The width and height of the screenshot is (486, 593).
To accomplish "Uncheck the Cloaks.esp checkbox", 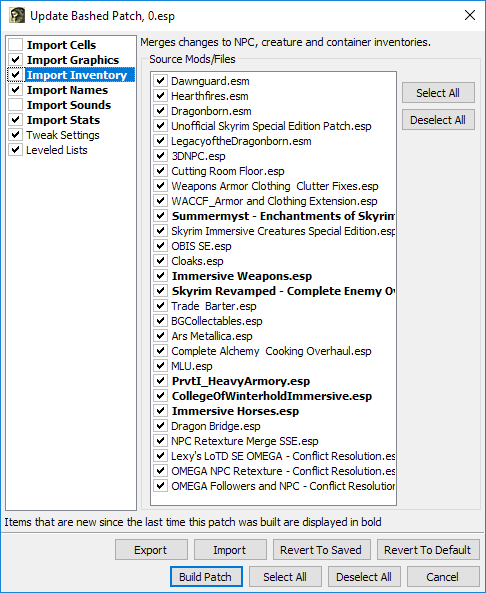I will (x=160, y=261).
